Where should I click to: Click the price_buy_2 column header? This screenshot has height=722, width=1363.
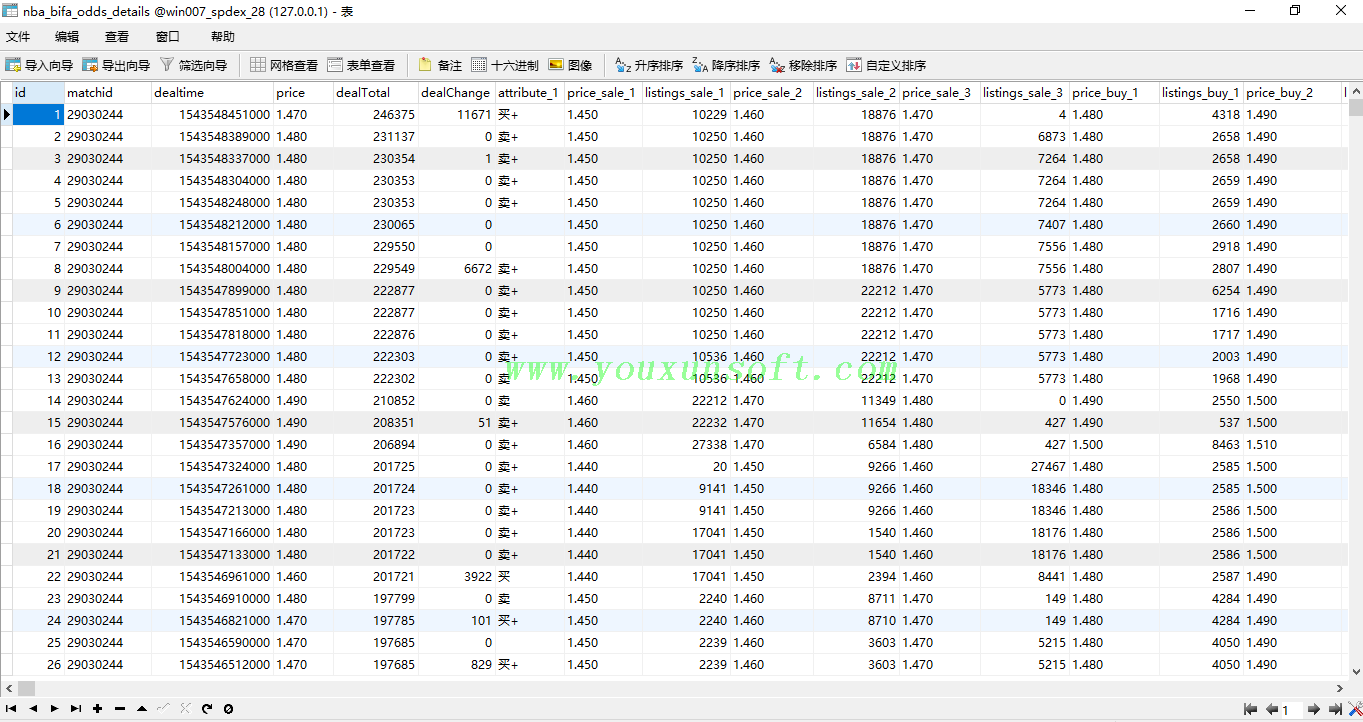point(1293,92)
